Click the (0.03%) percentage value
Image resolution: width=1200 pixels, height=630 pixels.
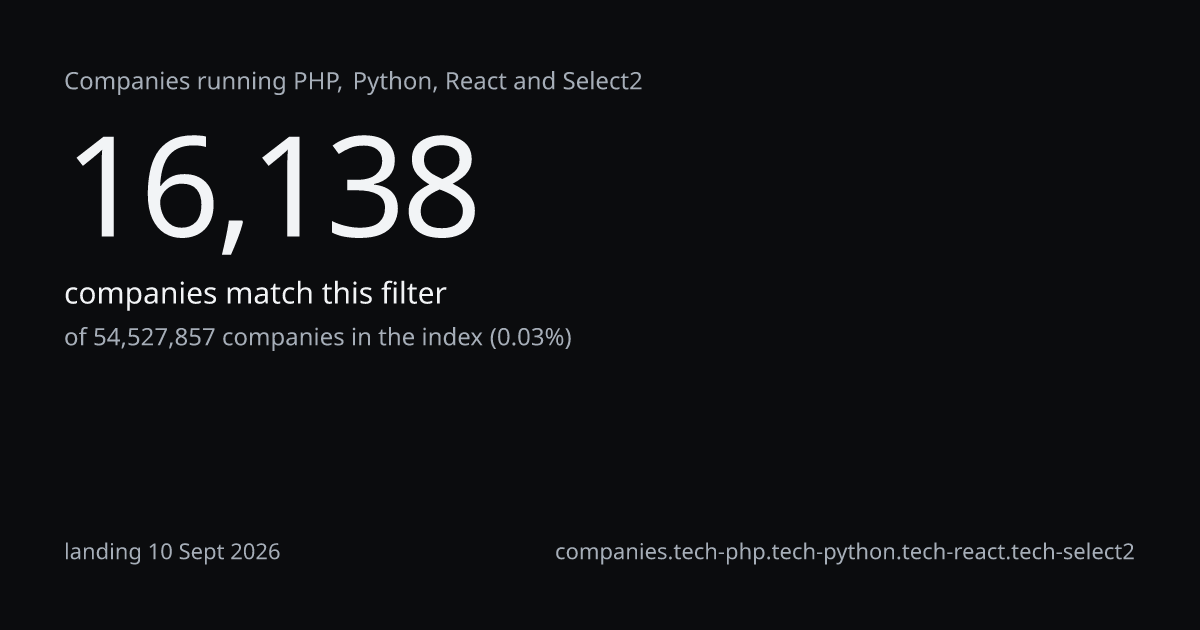click(530, 337)
